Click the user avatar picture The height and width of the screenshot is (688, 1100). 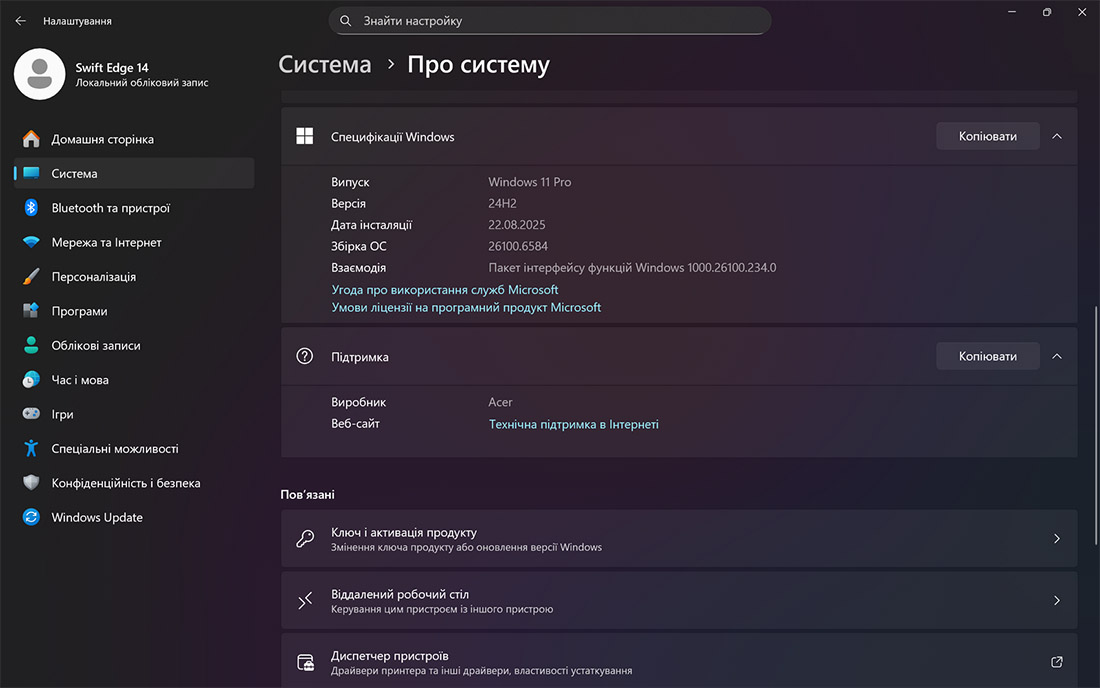[39, 74]
